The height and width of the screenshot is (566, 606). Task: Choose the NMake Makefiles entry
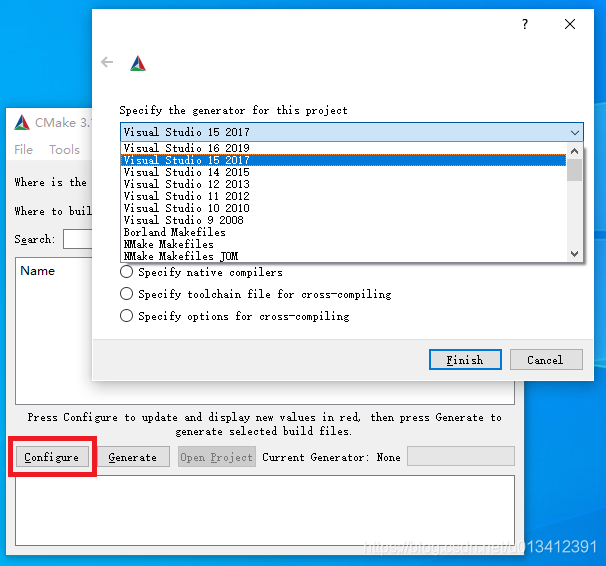pyautogui.click(x=343, y=244)
